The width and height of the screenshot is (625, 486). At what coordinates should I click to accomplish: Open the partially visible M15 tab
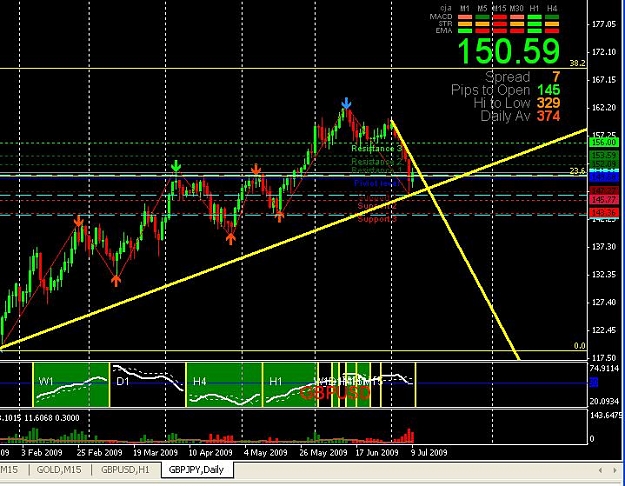[x=10, y=470]
